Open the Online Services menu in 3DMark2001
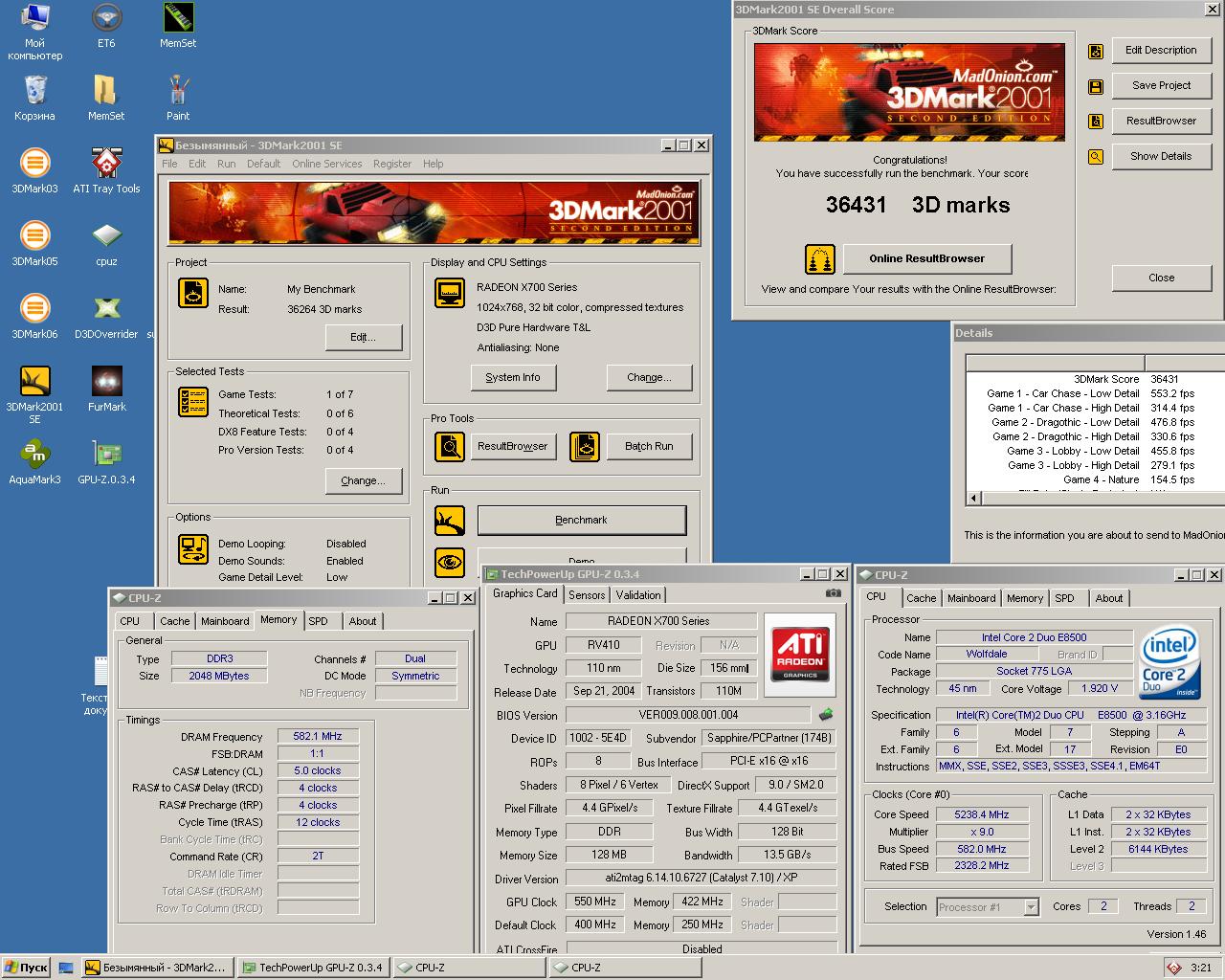1225x980 pixels. coord(327,164)
